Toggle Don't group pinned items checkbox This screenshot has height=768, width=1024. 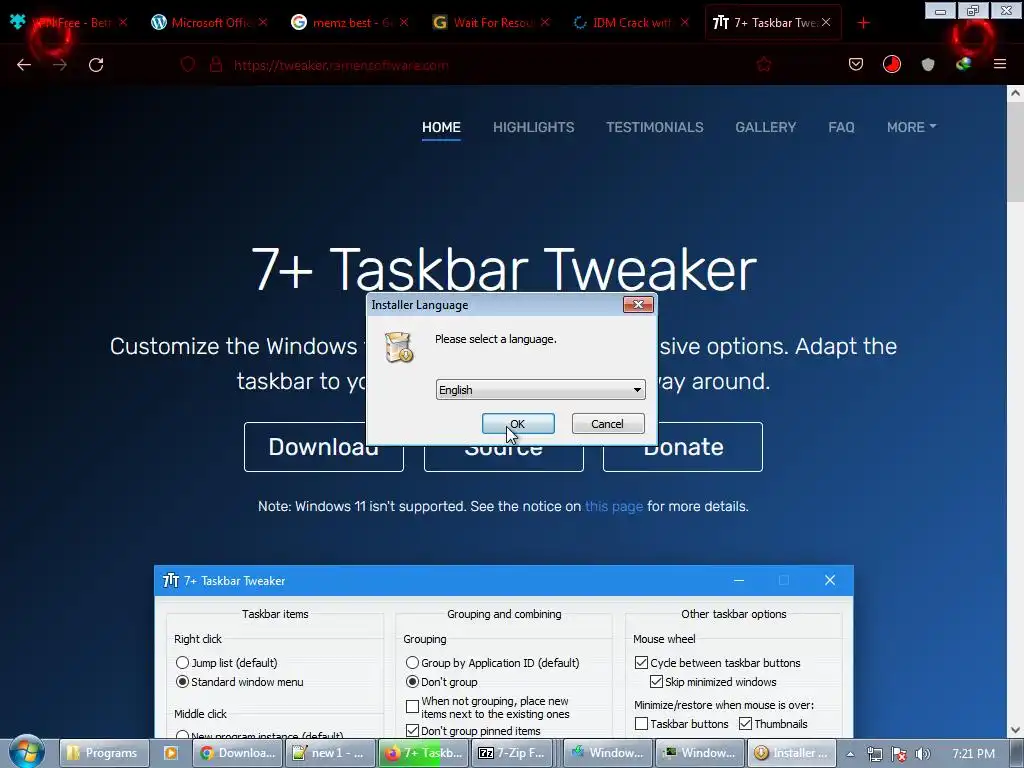click(x=412, y=731)
